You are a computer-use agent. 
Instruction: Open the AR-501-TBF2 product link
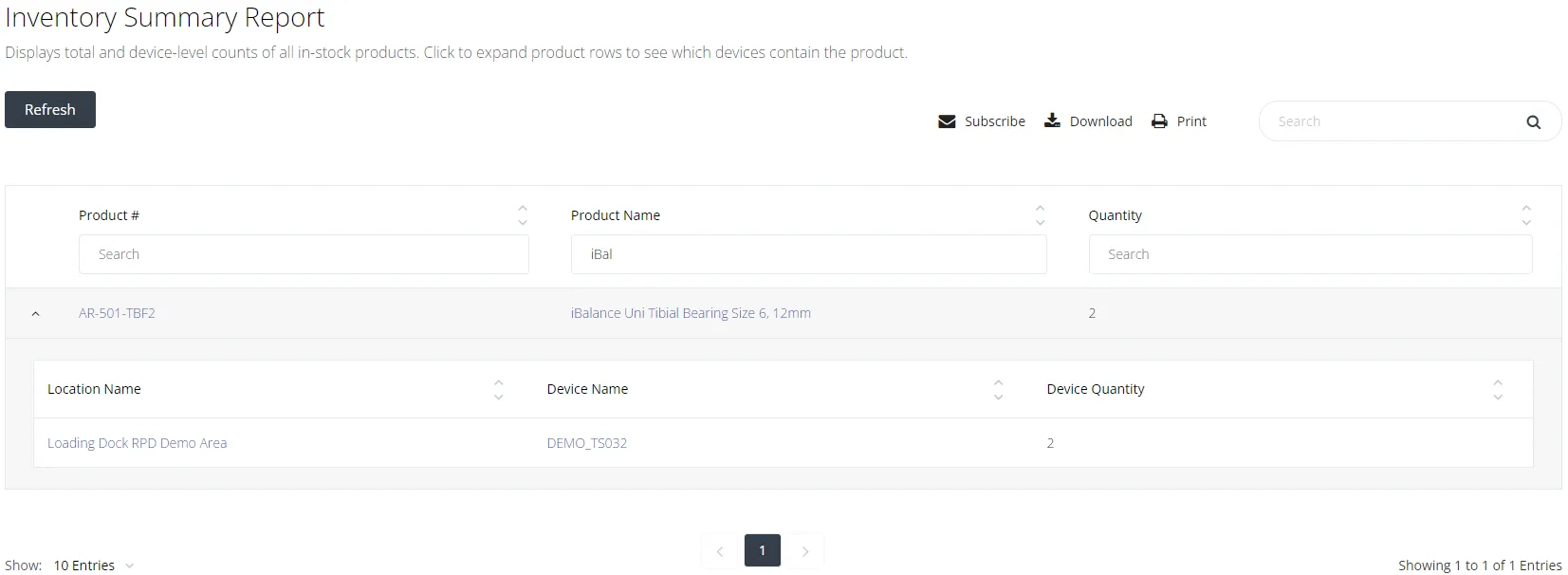[x=117, y=313]
